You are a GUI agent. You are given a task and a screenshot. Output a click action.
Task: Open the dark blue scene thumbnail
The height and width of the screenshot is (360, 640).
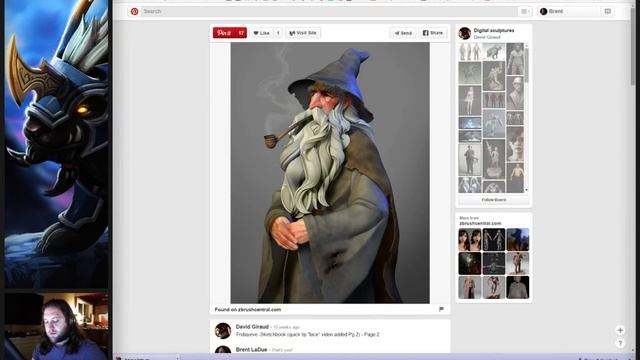518,240
